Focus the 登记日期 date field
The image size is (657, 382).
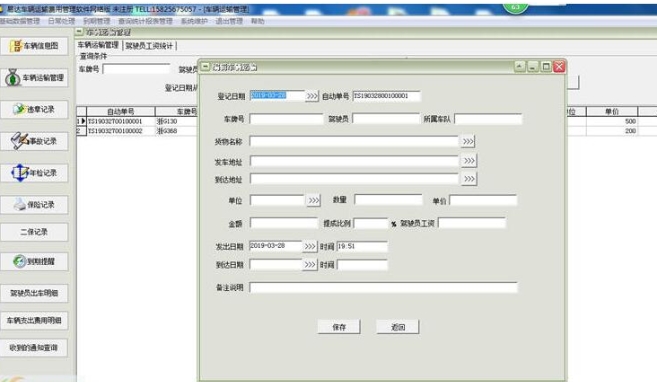pos(277,96)
